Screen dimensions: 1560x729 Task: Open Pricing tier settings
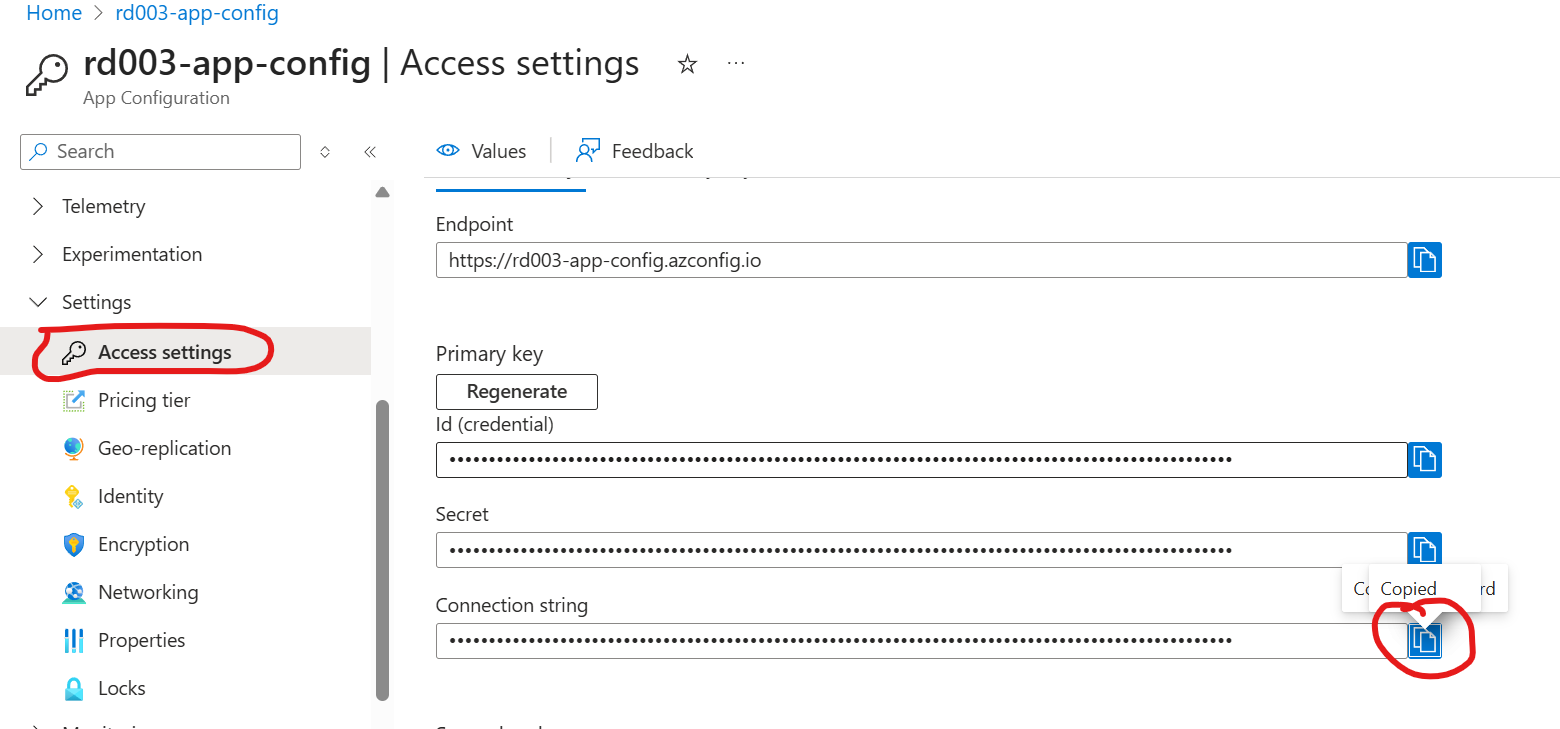[143, 400]
